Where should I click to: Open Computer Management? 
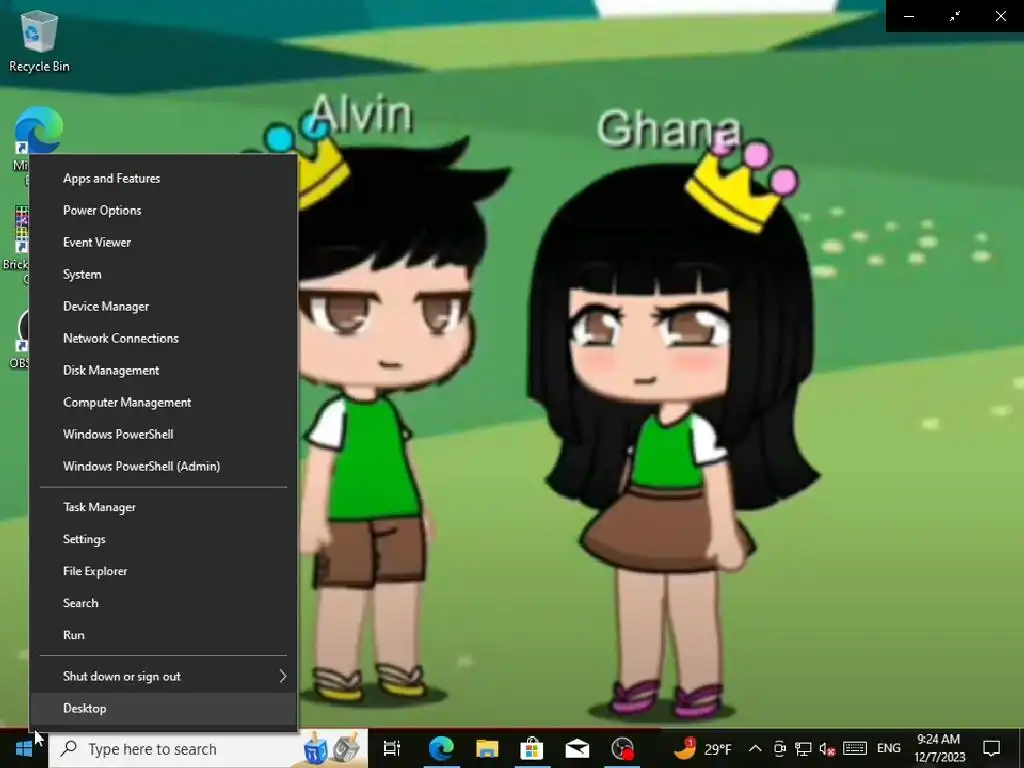[x=163, y=402]
